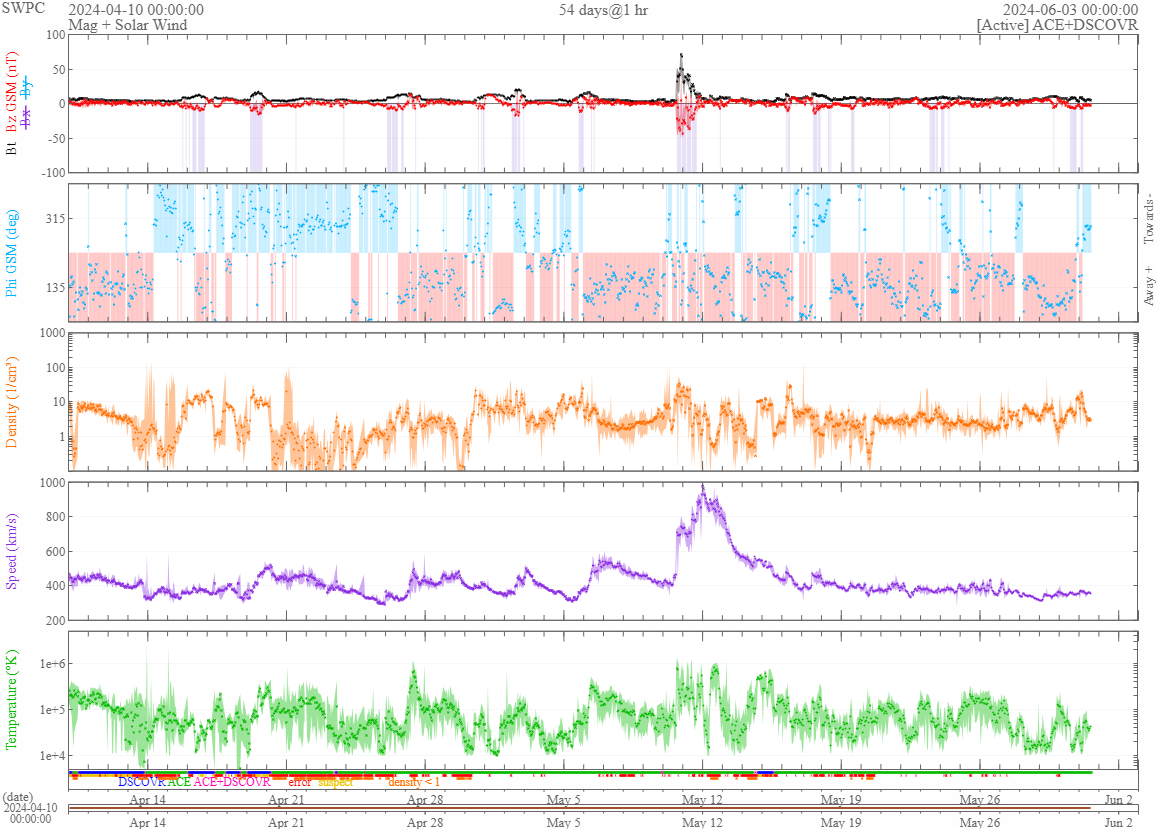The height and width of the screenshot is (829, 1158).
Task: Click the blue DSCOVR legend entry
Action: pyautogui.click(x=142, y=782)
